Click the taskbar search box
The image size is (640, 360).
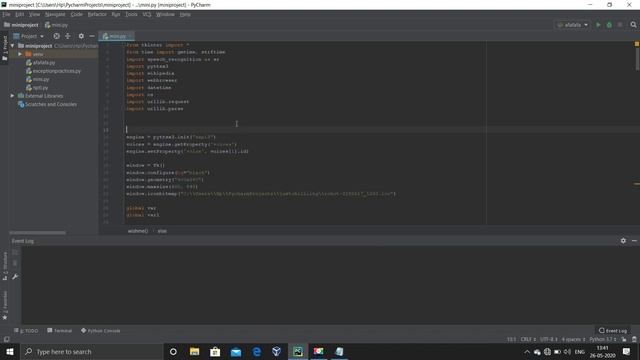[91, 351]
